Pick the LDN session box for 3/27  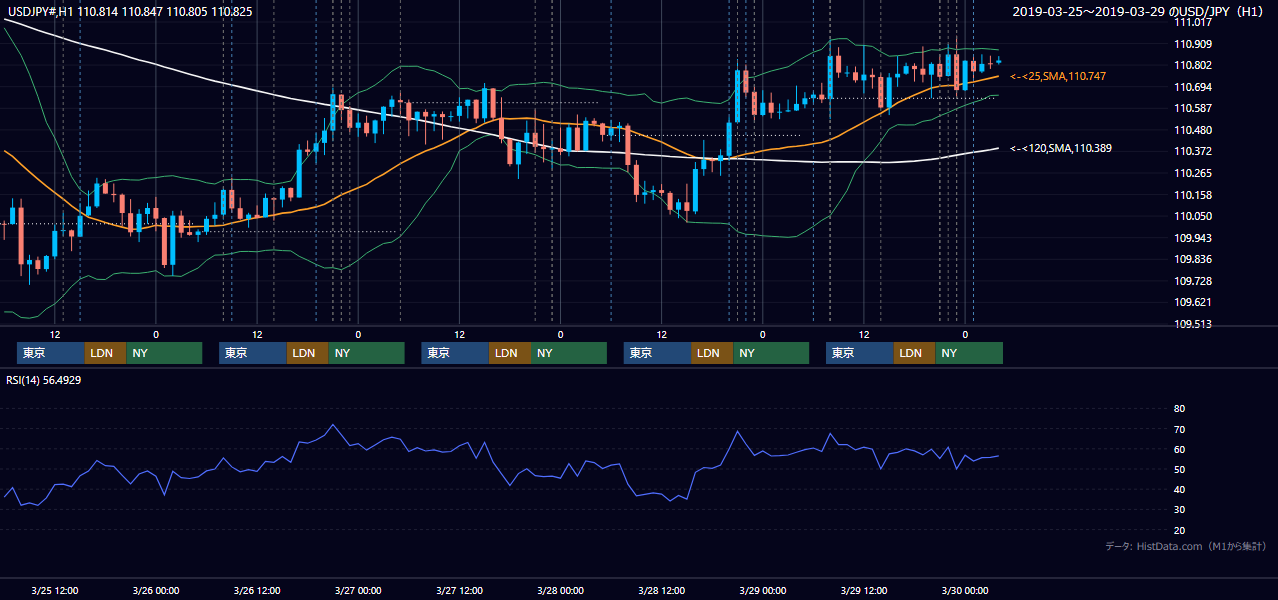pos(510,353)
